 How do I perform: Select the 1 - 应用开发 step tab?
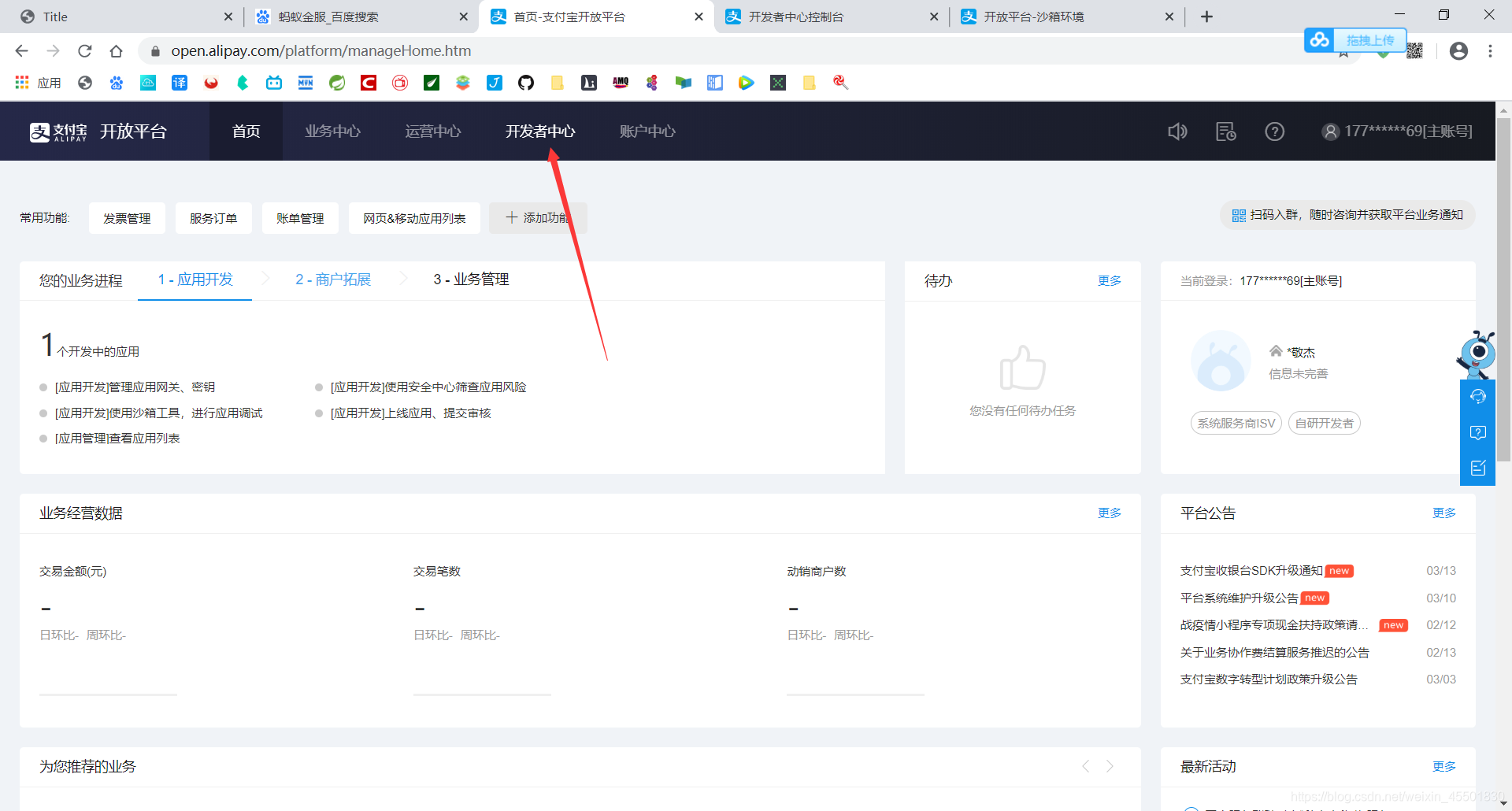(195, 280)
